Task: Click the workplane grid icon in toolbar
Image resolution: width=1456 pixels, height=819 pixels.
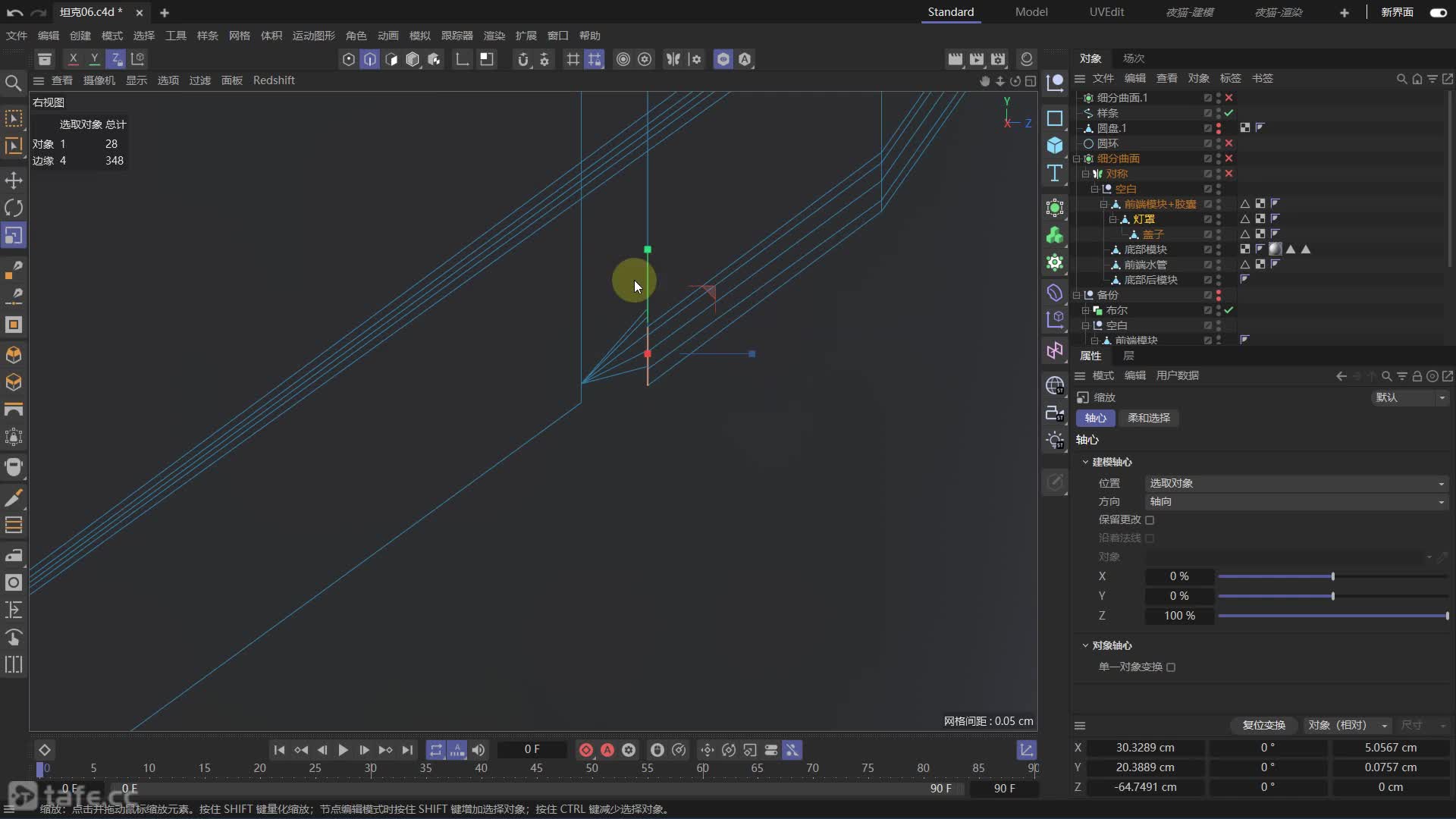Action: click(573, 59)
